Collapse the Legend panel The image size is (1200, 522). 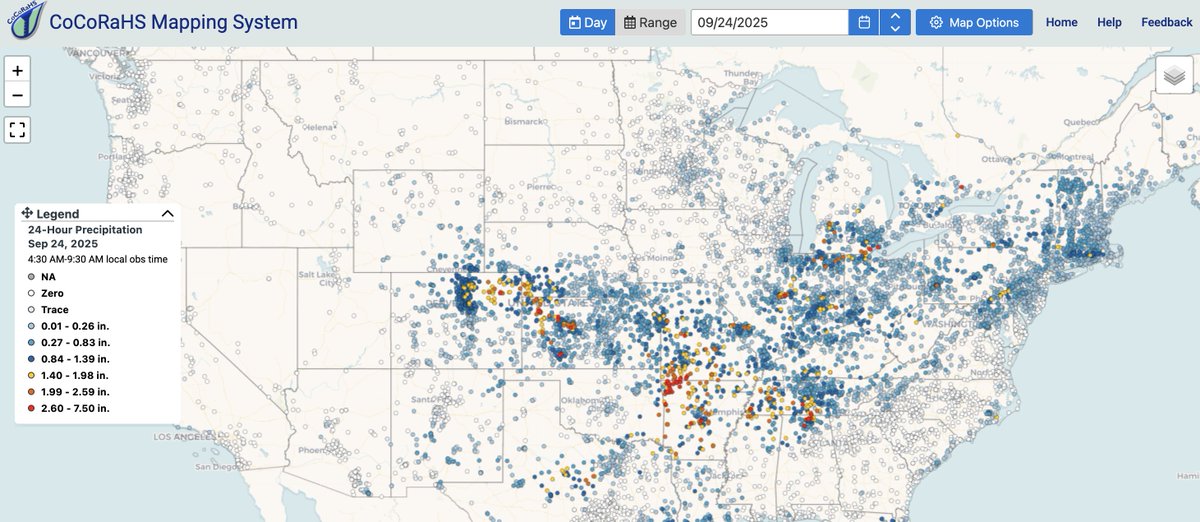pos(167,213)
